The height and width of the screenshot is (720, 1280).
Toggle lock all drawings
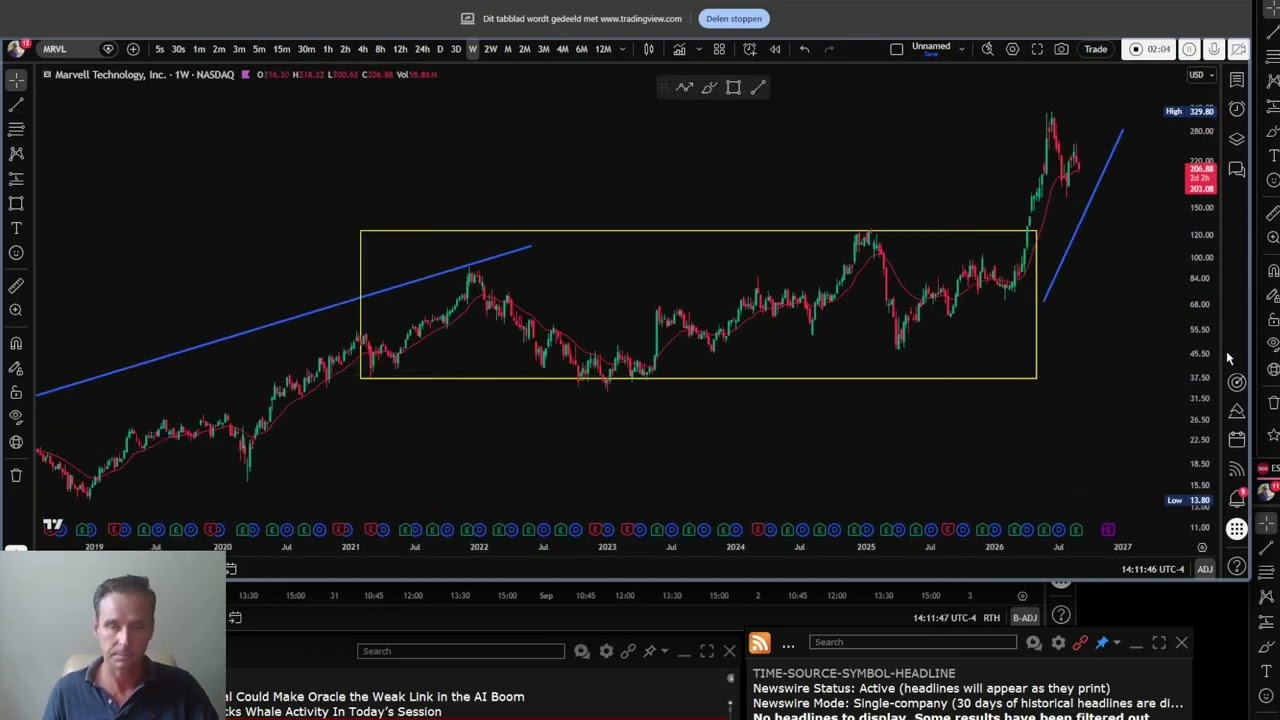tap(16, 393)
